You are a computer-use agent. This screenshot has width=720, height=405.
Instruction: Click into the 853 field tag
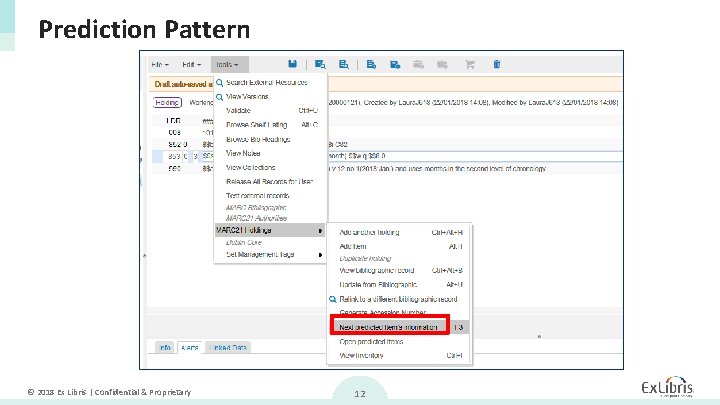click(174, 157)
